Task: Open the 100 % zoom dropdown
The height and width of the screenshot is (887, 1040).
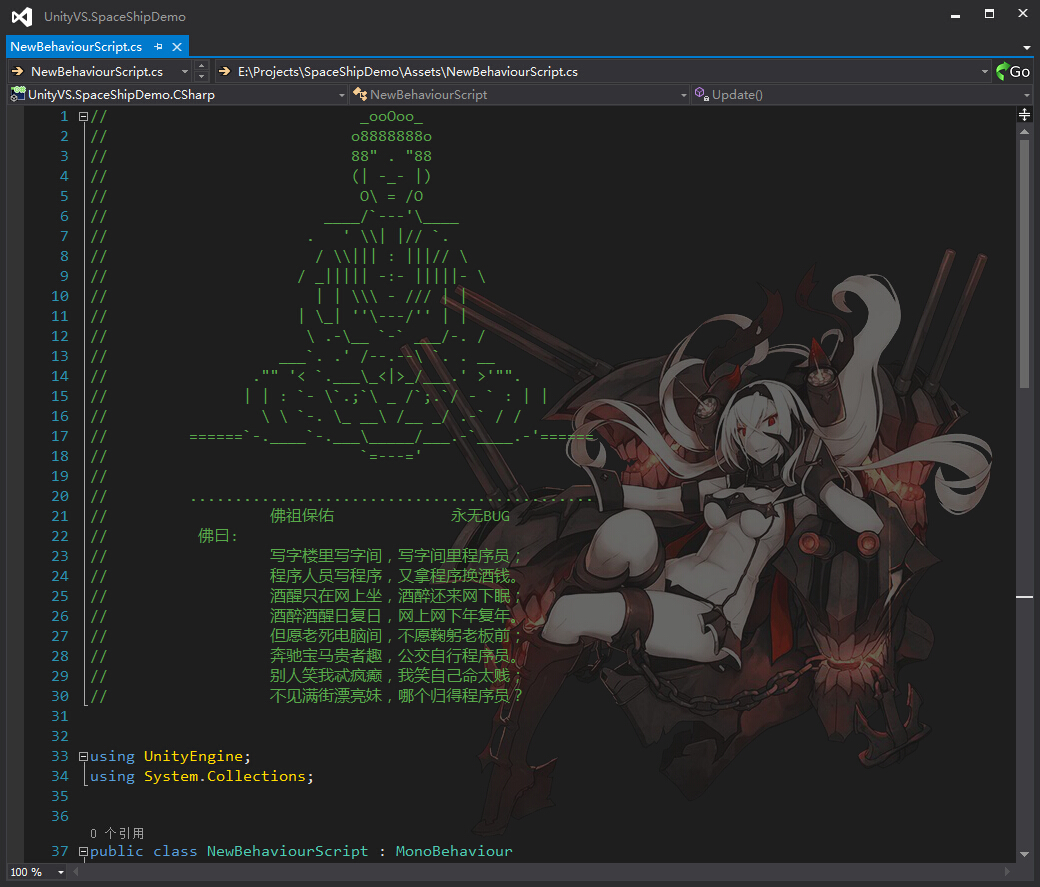Action: tap(37, 872)
